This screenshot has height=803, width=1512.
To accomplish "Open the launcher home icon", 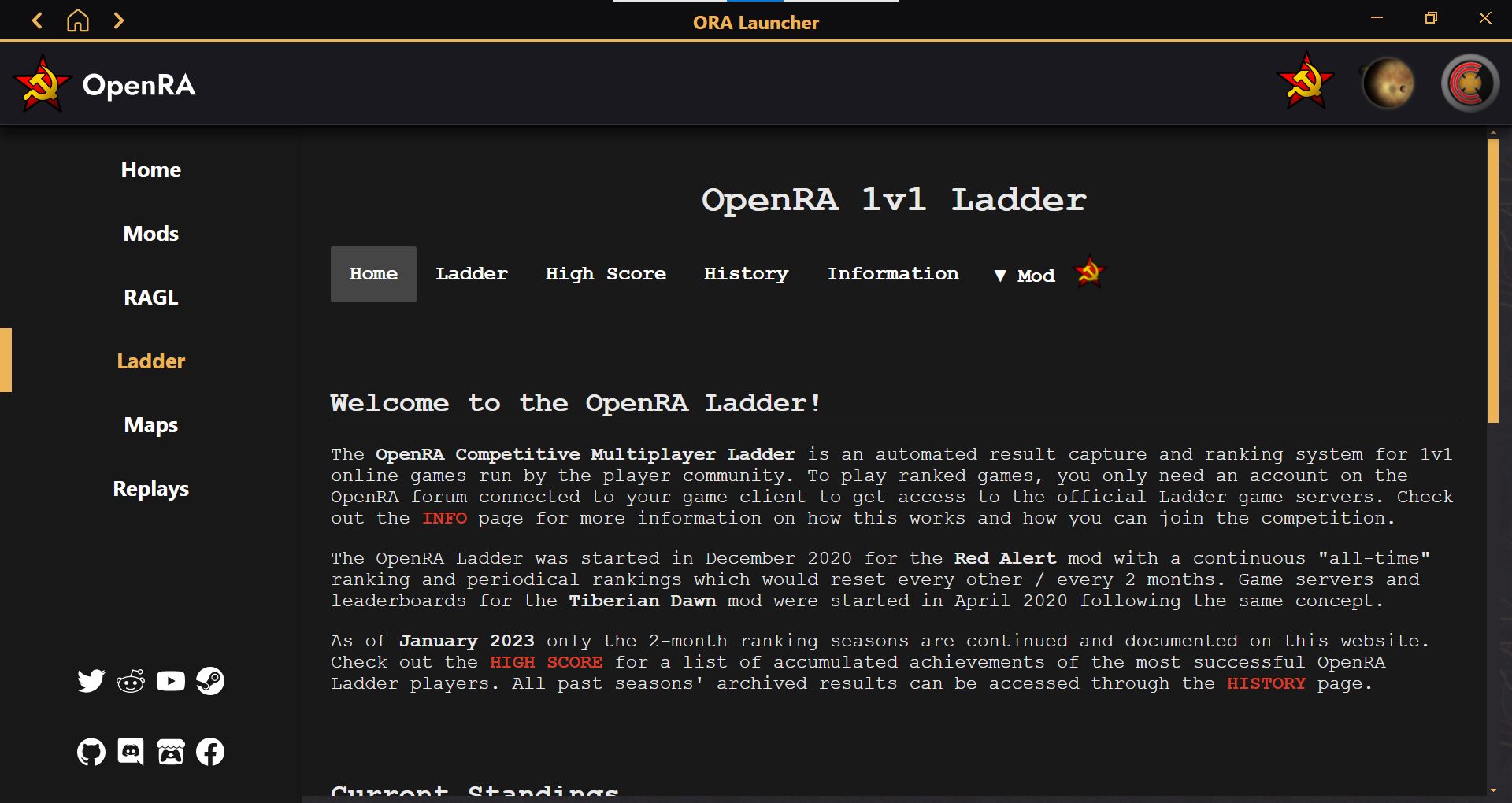I will tap(77, 20).
